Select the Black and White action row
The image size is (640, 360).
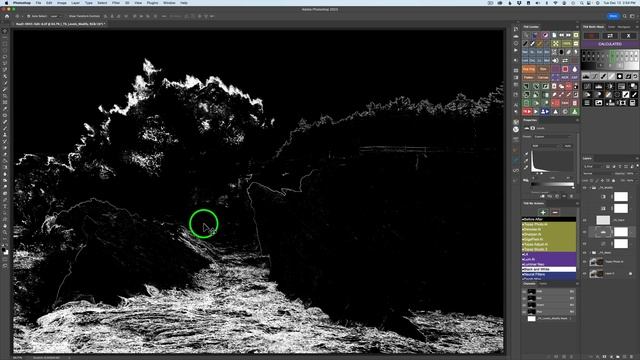point(549,269)
